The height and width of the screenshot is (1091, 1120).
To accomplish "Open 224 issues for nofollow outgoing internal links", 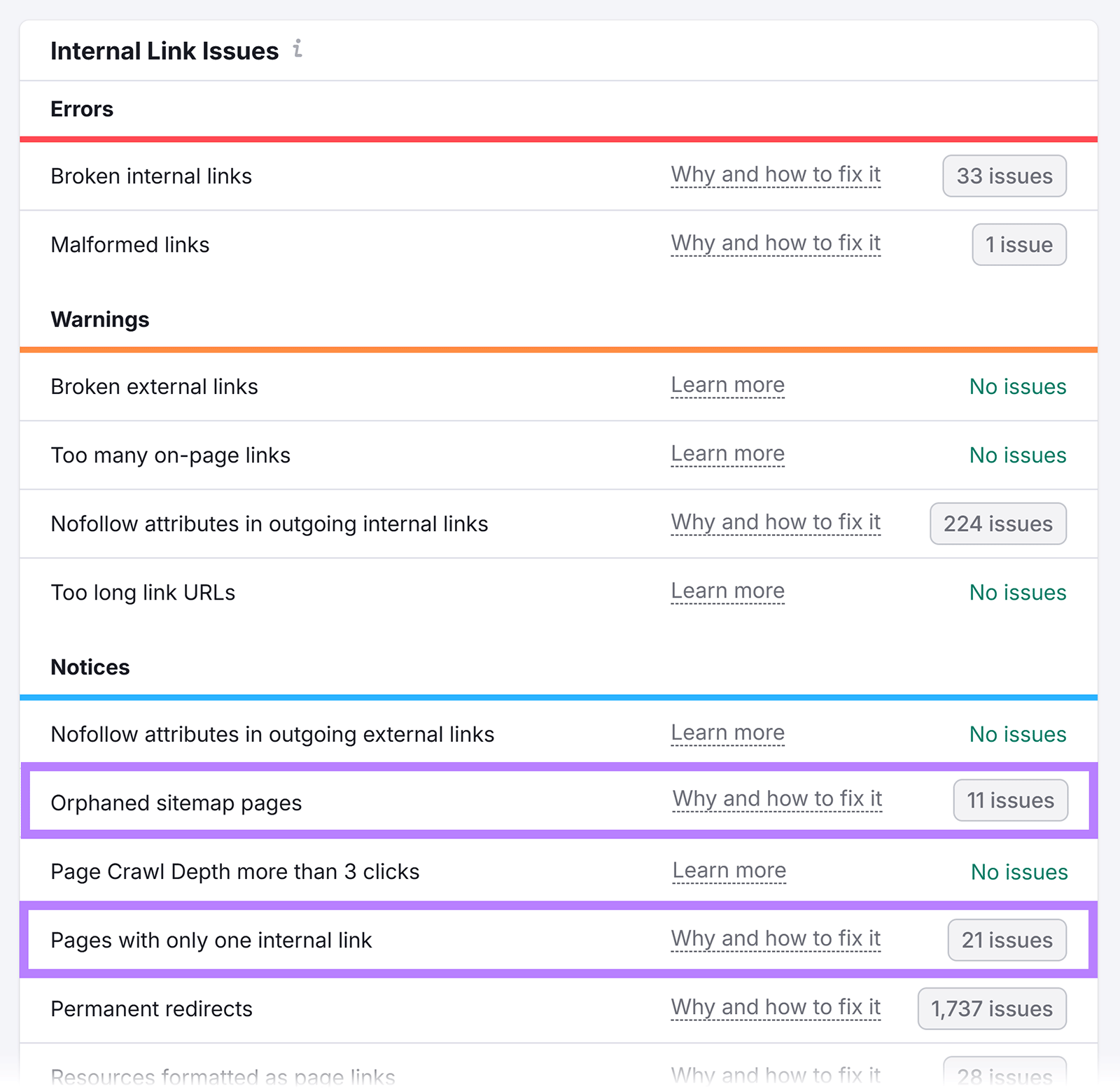I will (997, 523).
